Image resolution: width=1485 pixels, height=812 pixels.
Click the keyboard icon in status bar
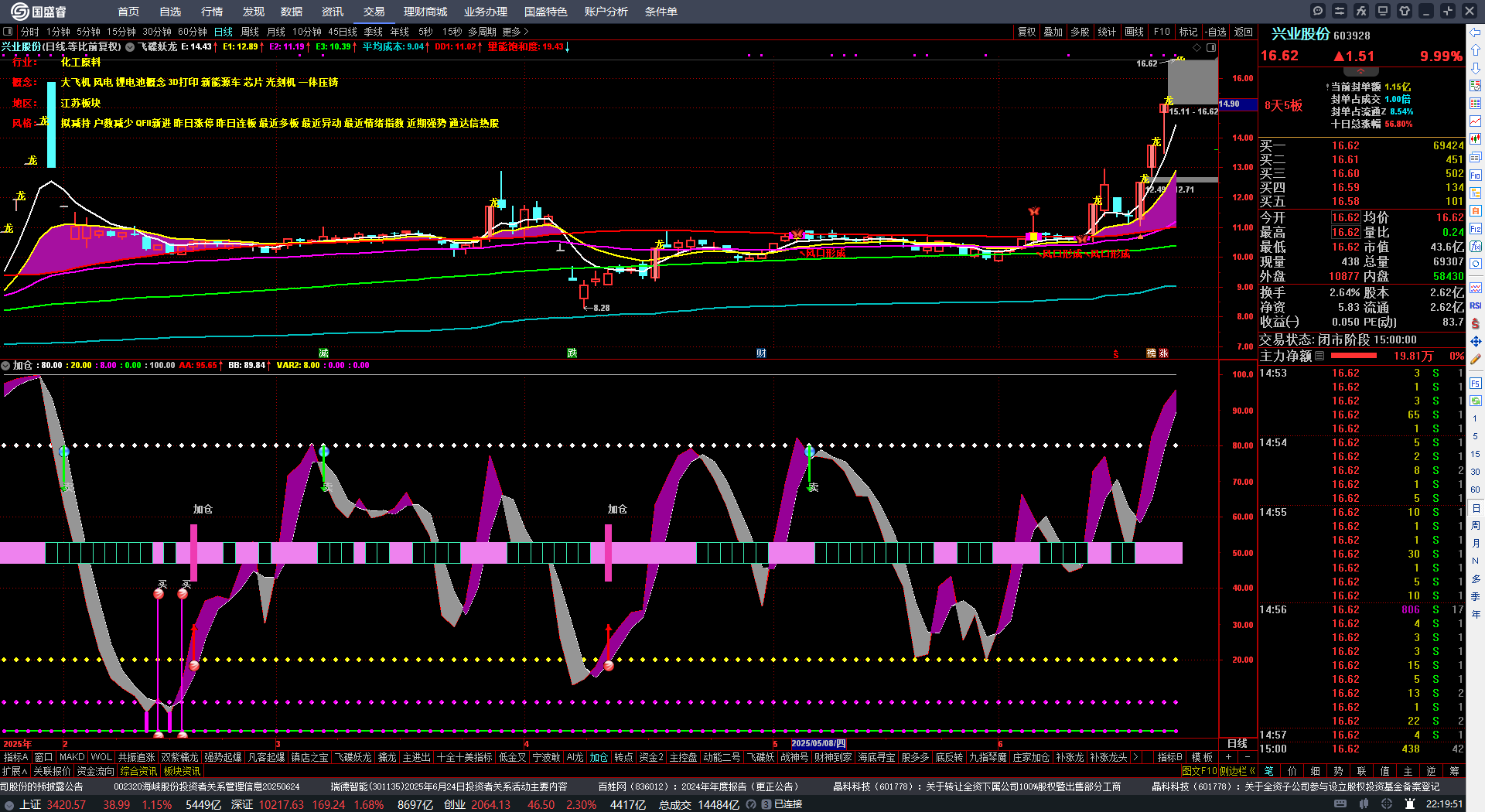[1340, 804]
